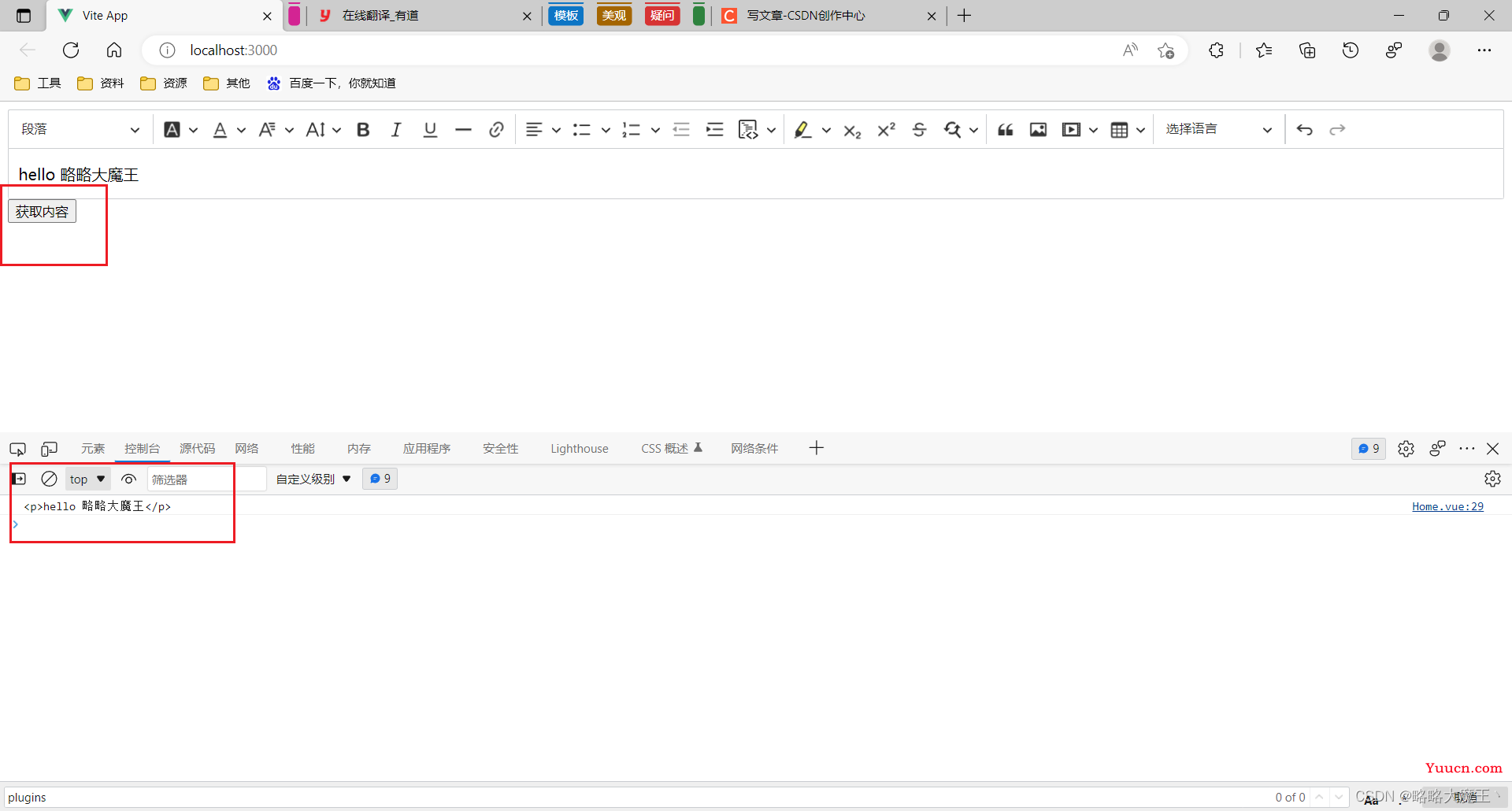
Task: Redo the editor change
Action: tap(1337, 130)
